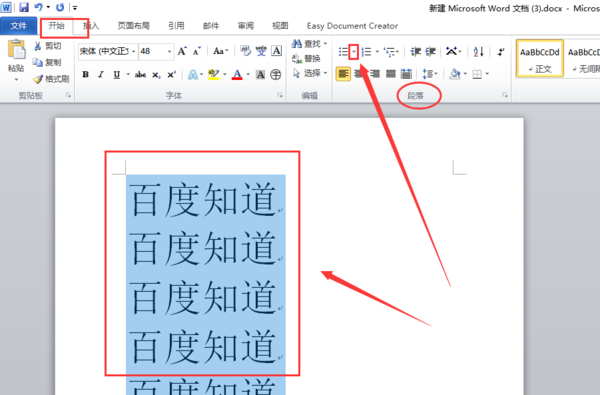
Task: Click the Sort A-Z icon
Action: 478,52
